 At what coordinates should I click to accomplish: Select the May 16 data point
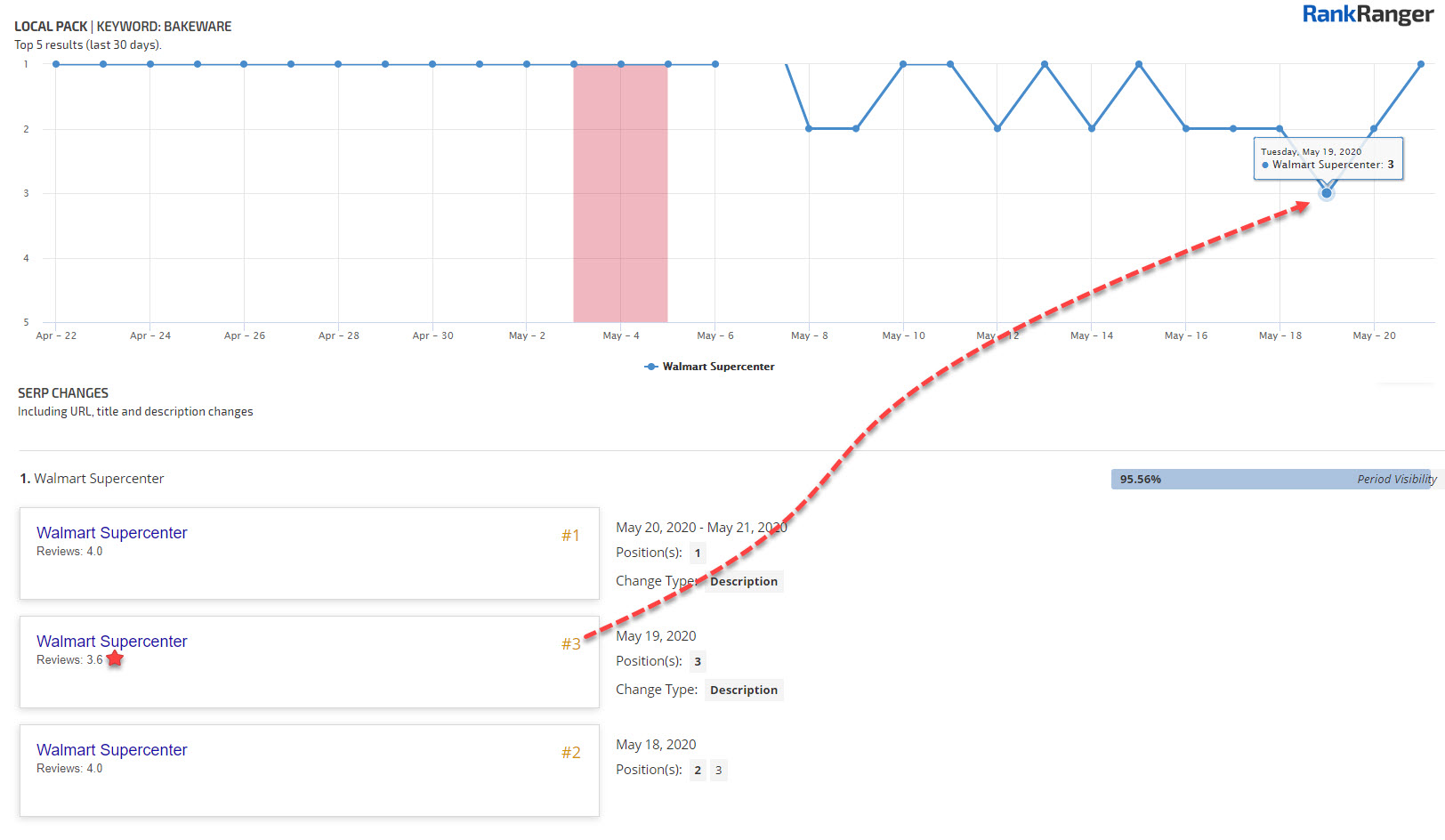(1186, 128)
